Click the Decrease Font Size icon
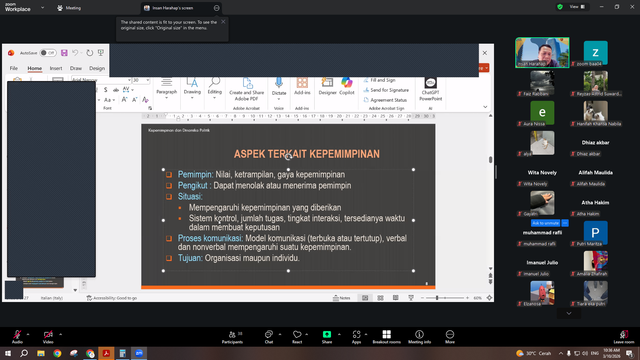Image resolution: width=640 pixels, height=360 pixels. 134,100
